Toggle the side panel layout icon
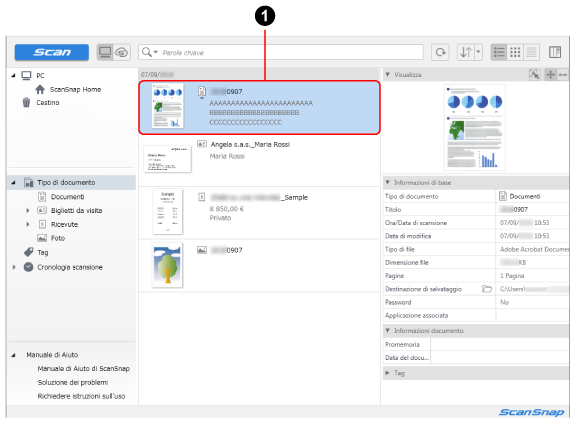Image resolution: width=574 pixels, height=422 pixels. pyautogui.click(x=555, y=52)
